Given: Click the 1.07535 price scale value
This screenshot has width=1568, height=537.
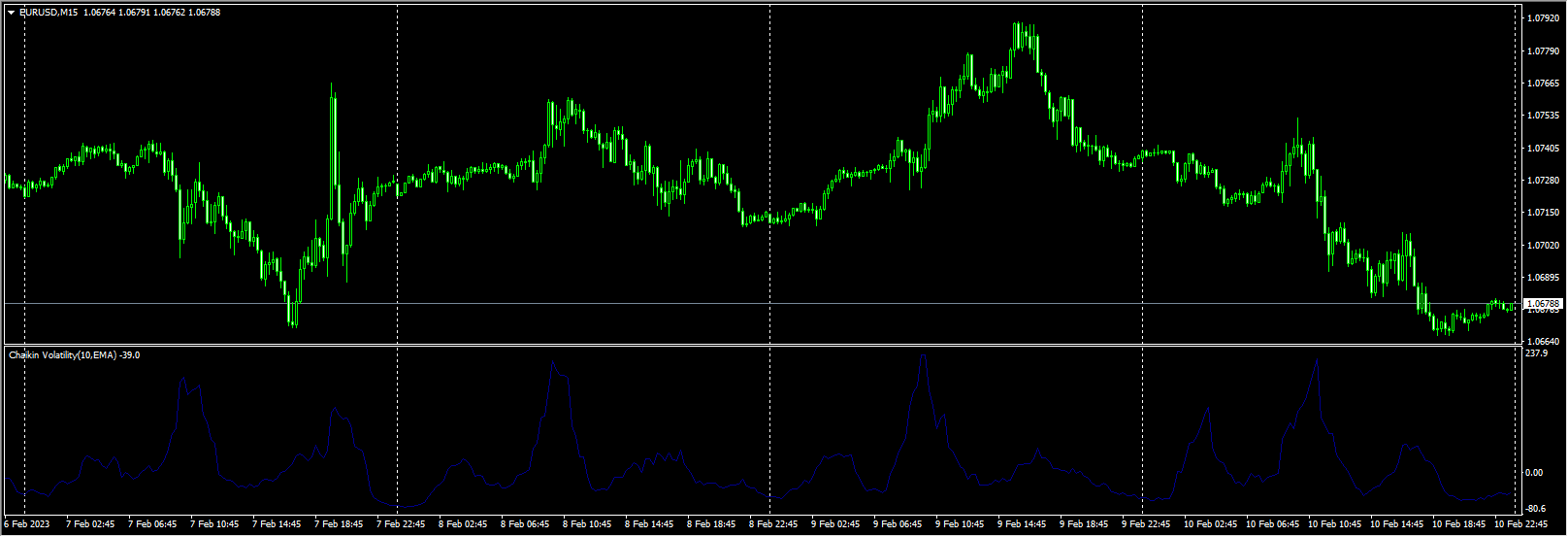Looking at the screenshot, I should 1542,116.
